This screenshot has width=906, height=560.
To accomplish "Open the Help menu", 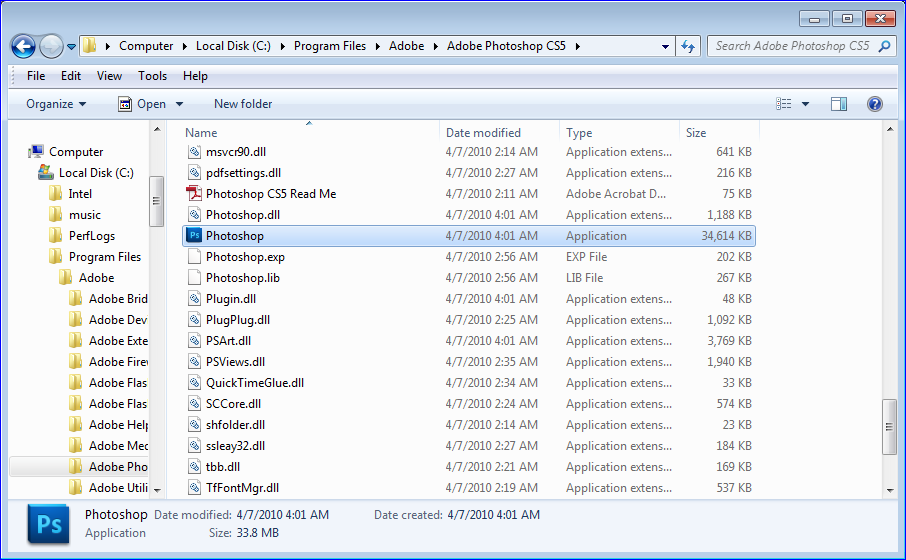I will point(195,76).
